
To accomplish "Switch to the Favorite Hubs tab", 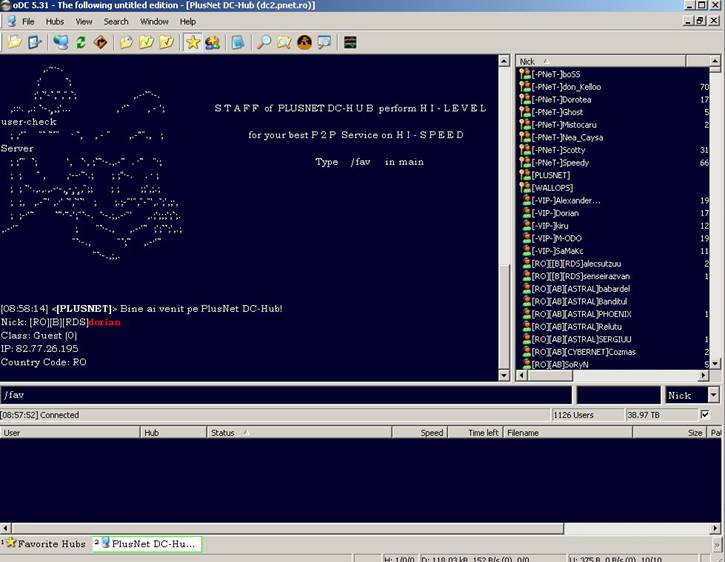I will coord(45,544).
